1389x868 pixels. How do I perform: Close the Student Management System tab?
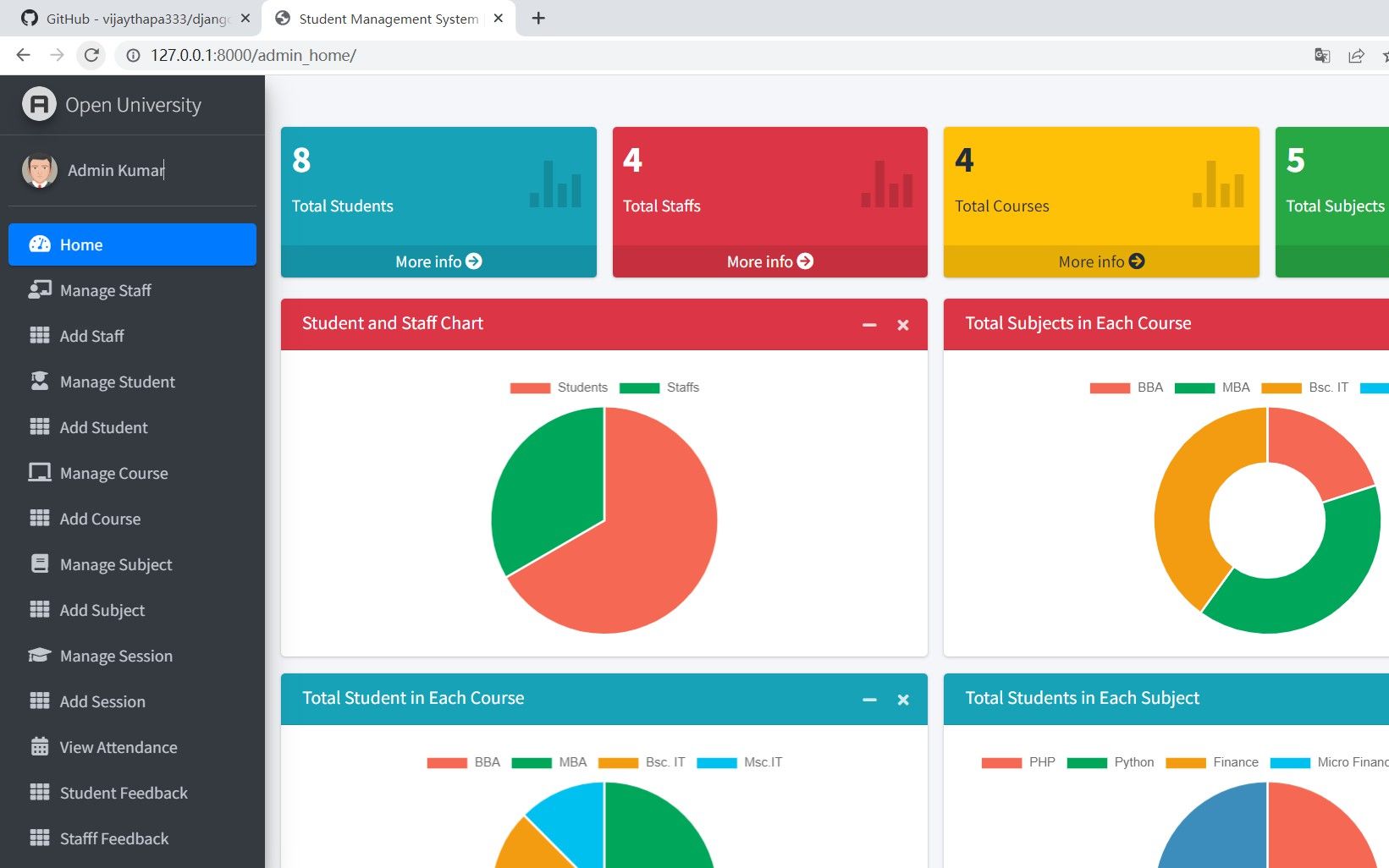click(x=499, y=18)
